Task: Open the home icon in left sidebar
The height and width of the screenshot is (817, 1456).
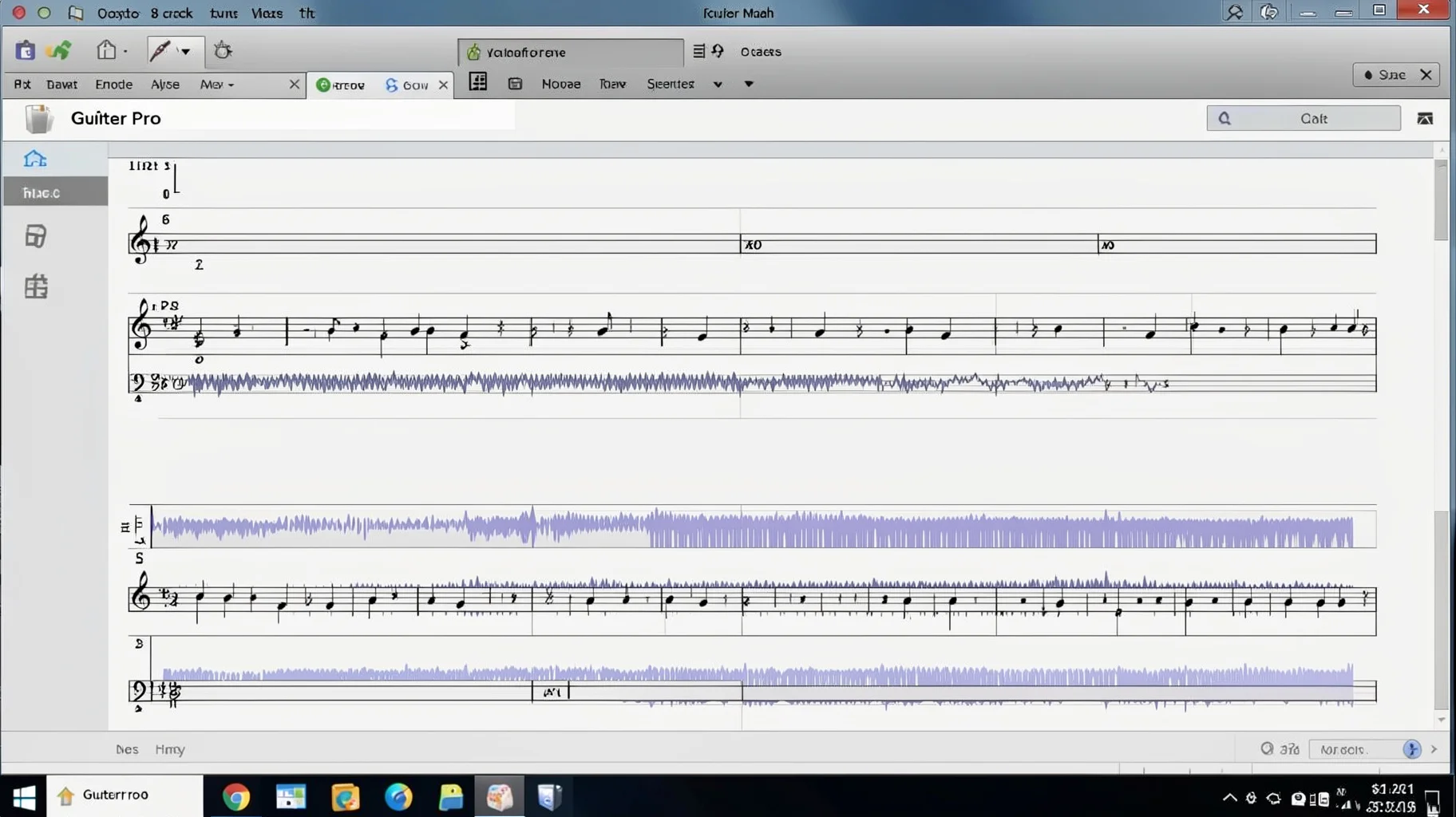Action: [x=35, y=159]
